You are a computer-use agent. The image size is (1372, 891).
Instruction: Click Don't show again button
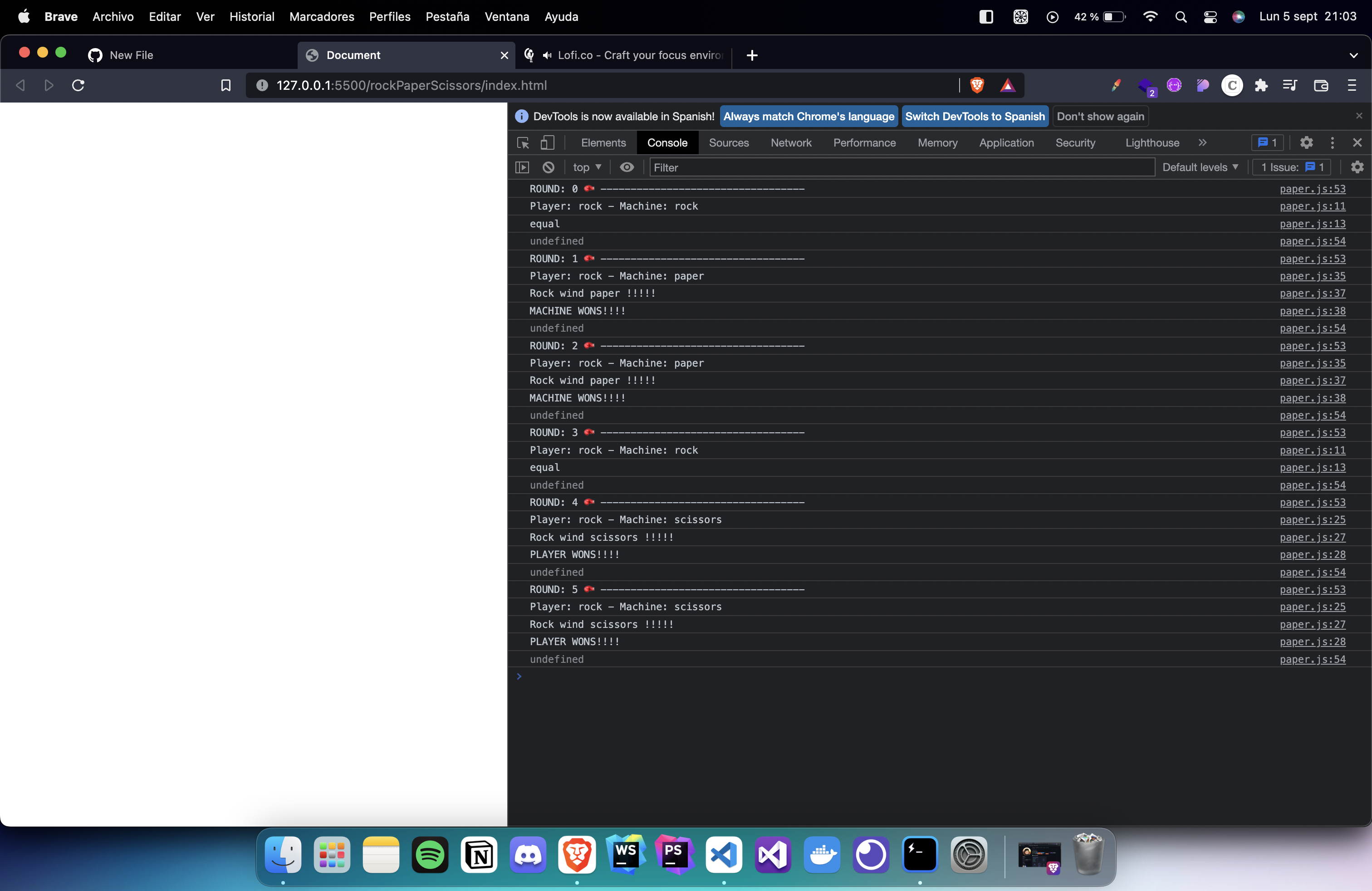(1100, 117)
